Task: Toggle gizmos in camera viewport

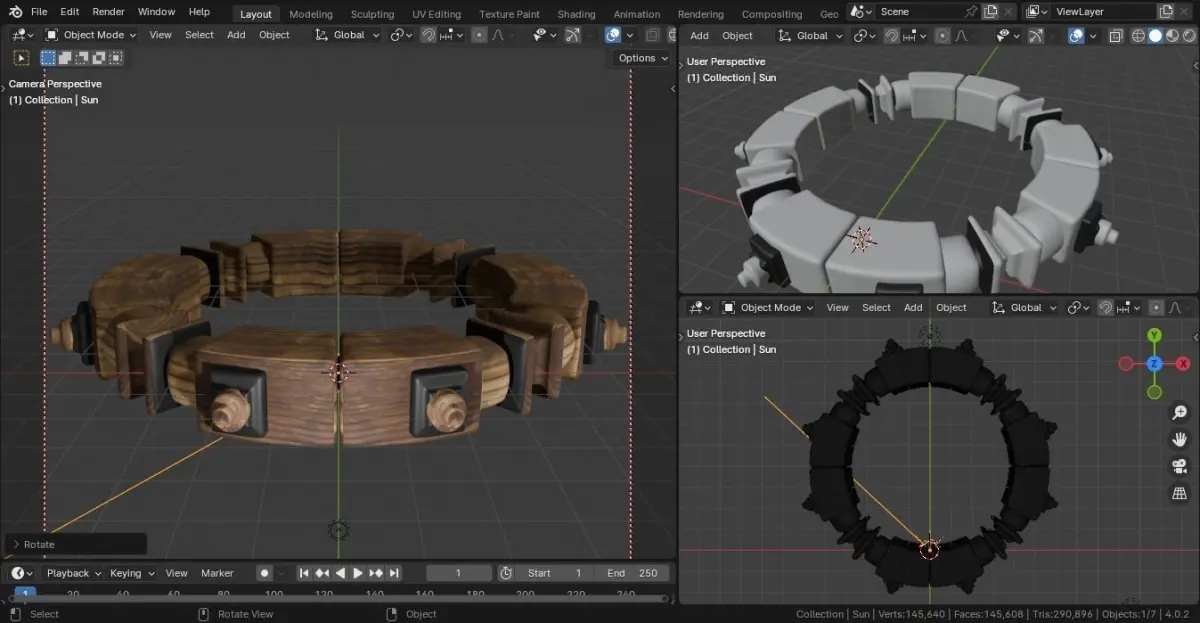Action: [572, 34]
